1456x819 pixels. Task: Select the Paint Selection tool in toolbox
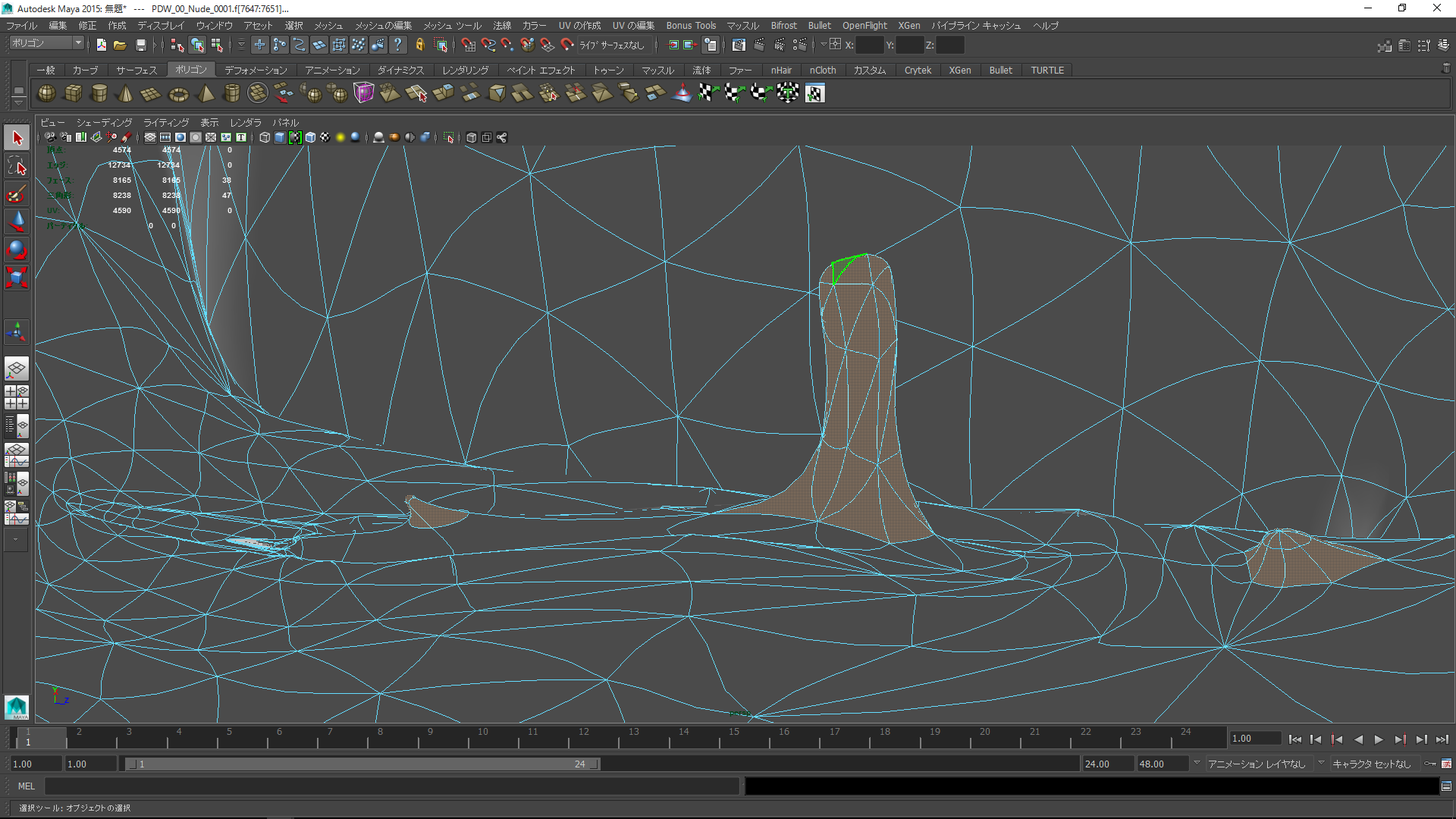(x=17, y=195)
